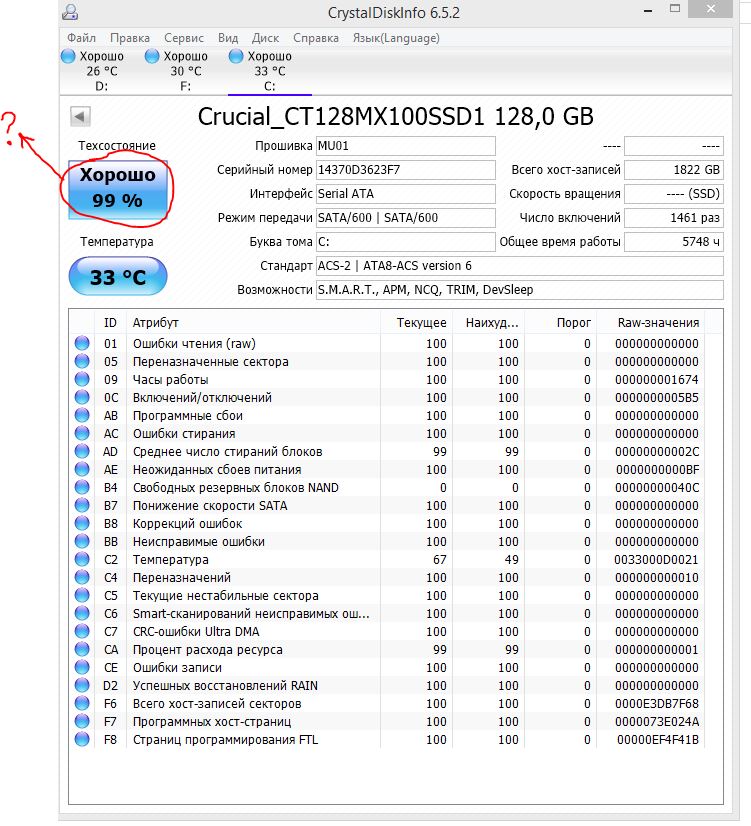The height and width of the screenshot is (826, 751).
Task: Select Страниц программирования FTL text
Action: [225, 740]
